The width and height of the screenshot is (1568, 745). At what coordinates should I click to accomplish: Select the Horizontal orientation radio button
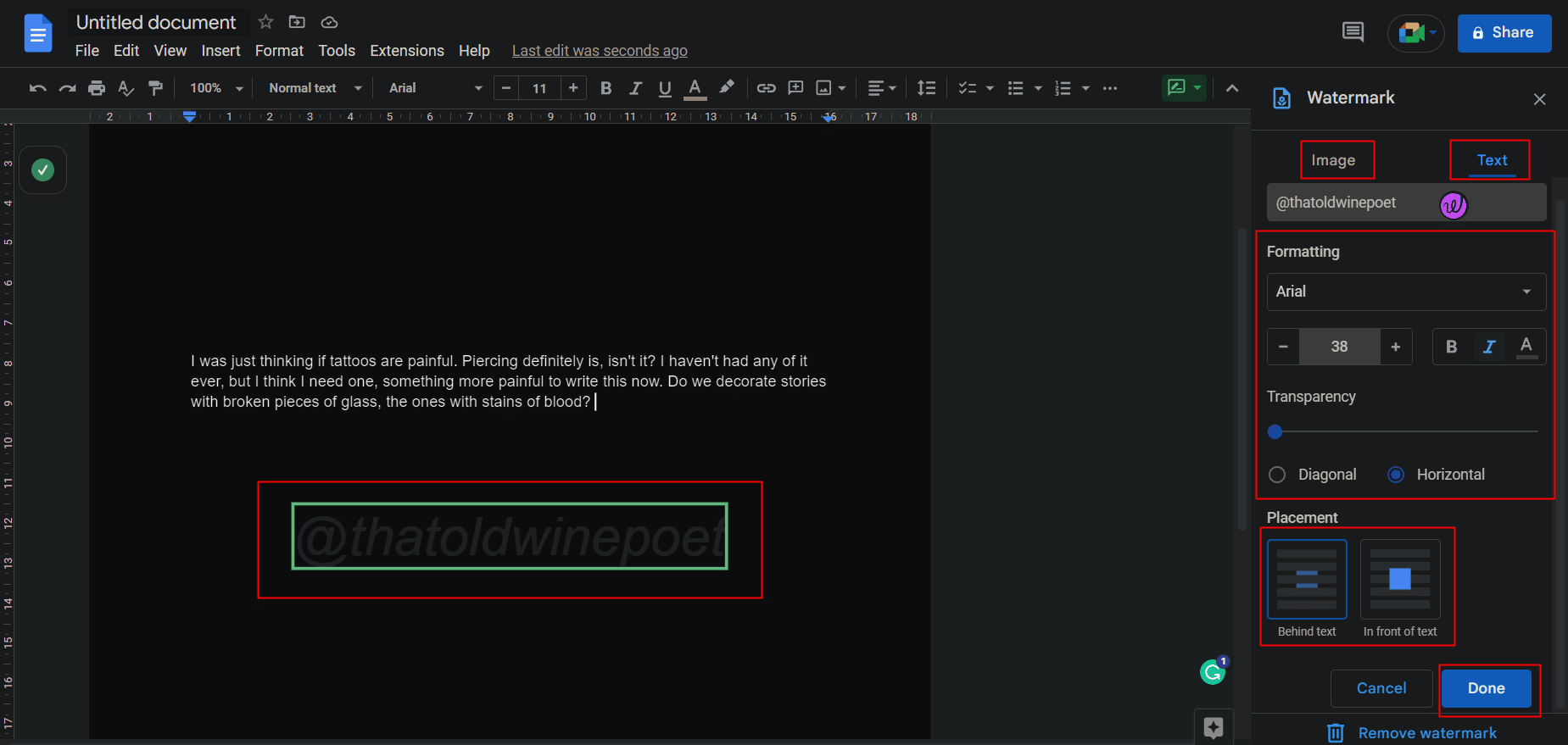coord(1396,475)
